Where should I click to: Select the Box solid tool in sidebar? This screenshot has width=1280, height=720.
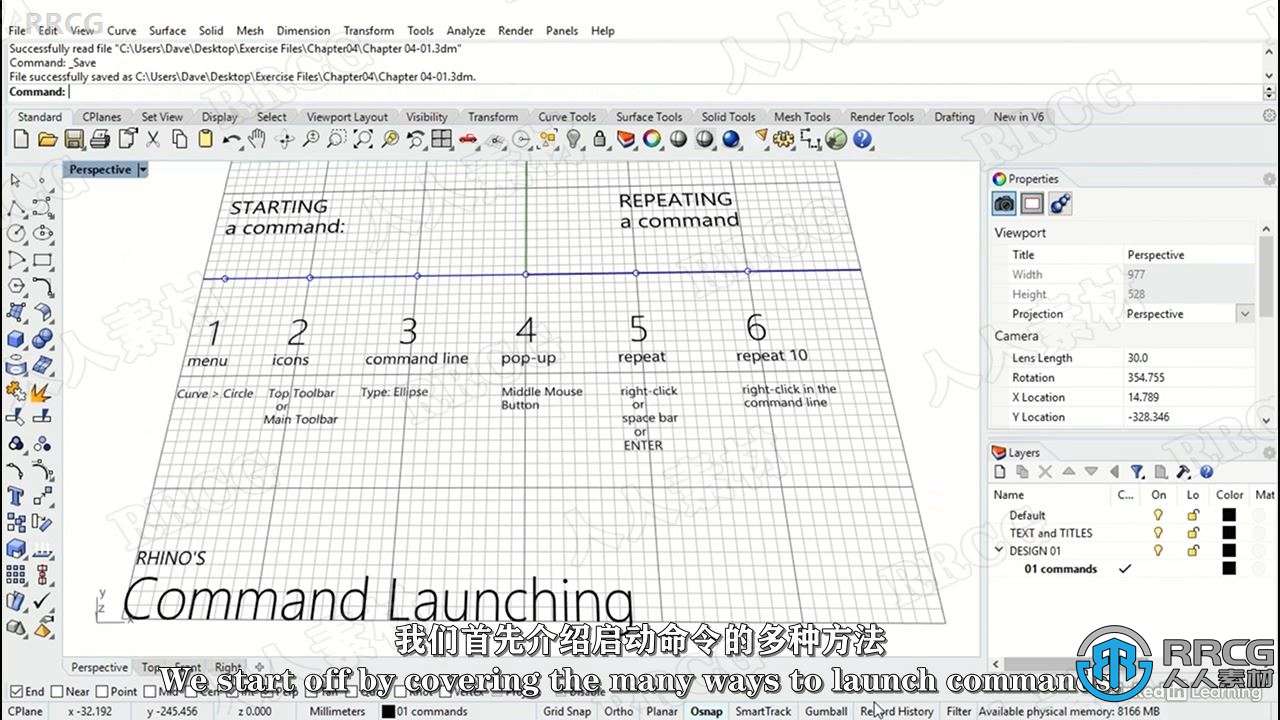point(16,339)
